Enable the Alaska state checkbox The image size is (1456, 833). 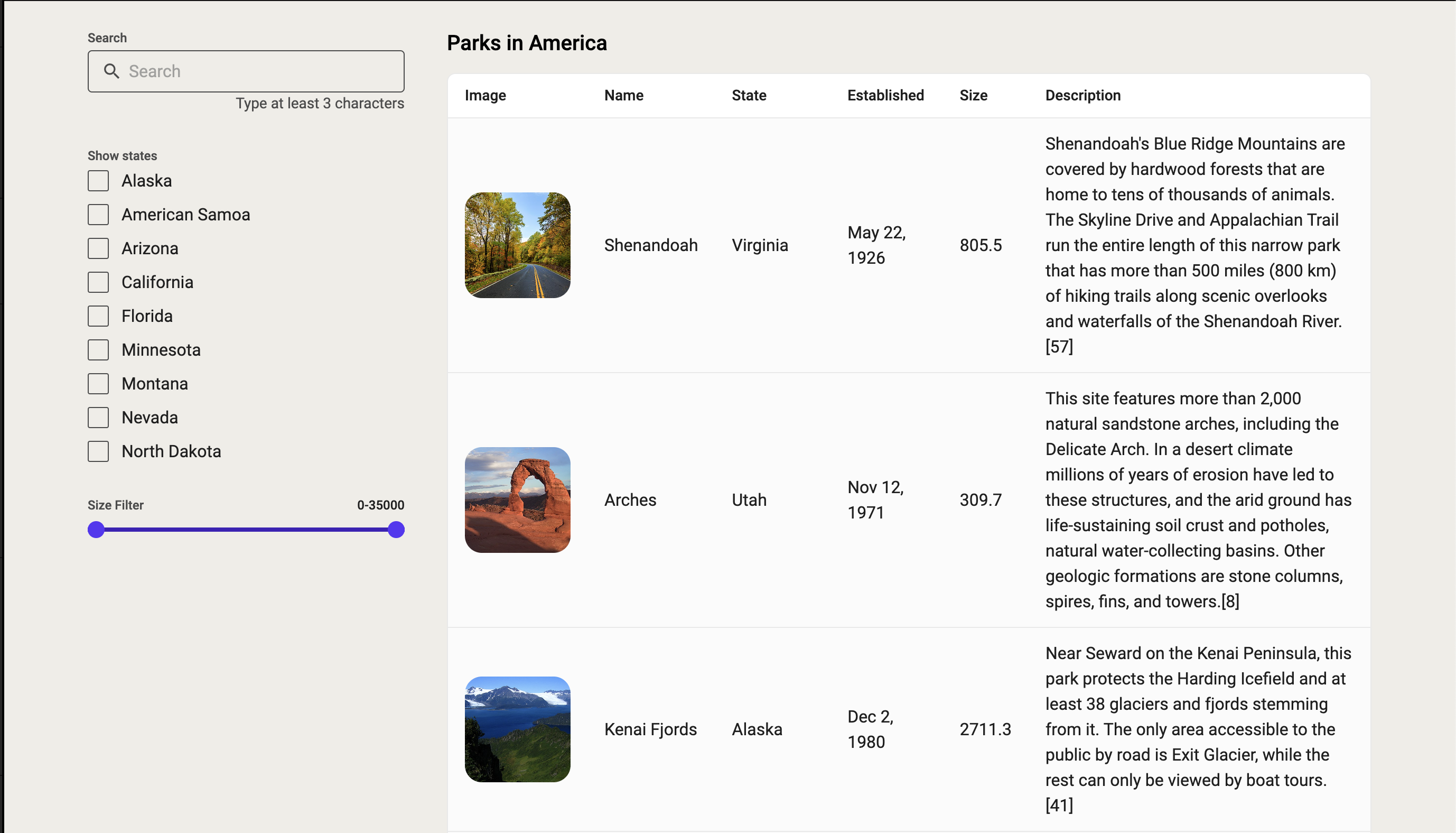[98, 181]
